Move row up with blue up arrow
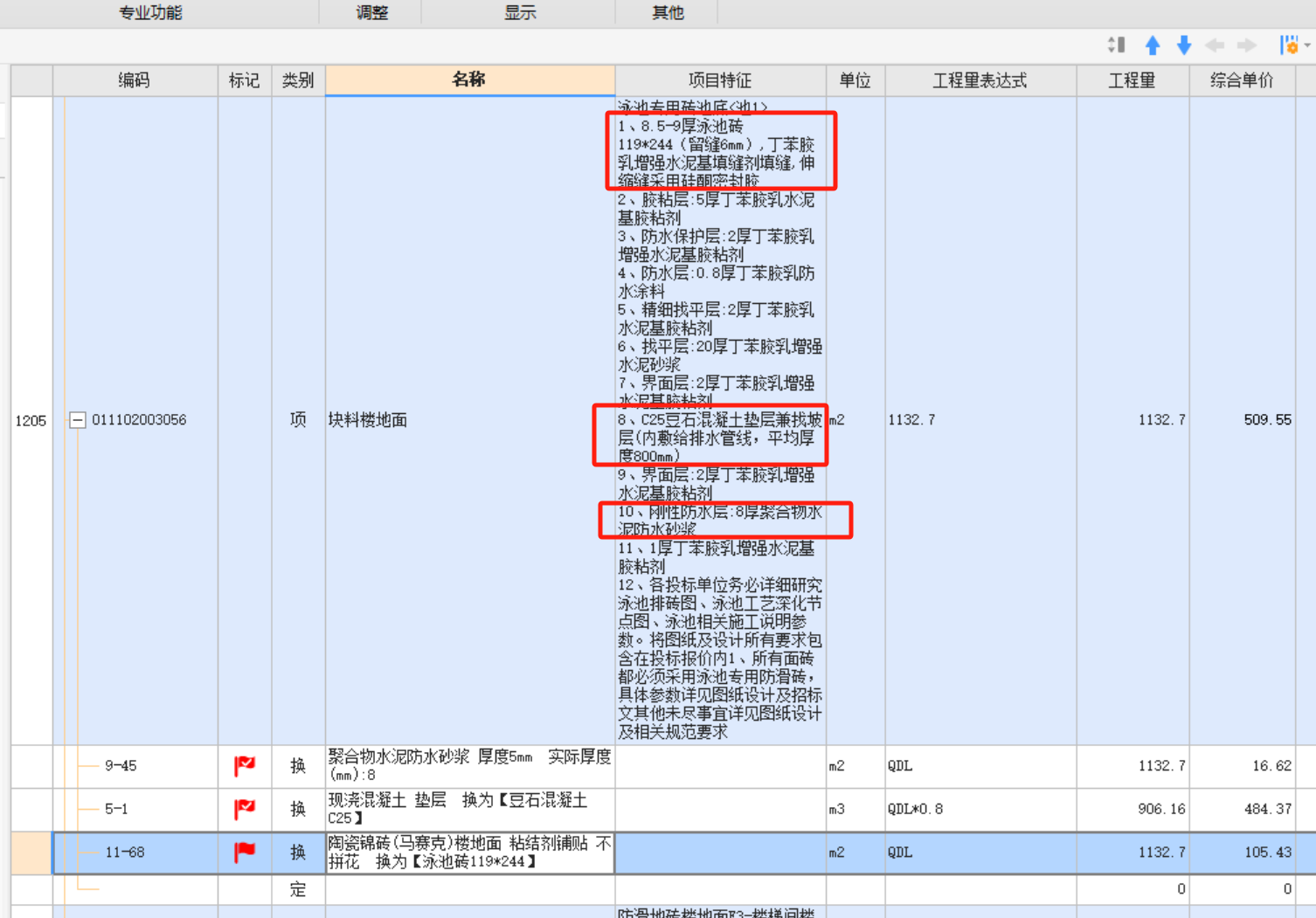 coord(1153,45)
